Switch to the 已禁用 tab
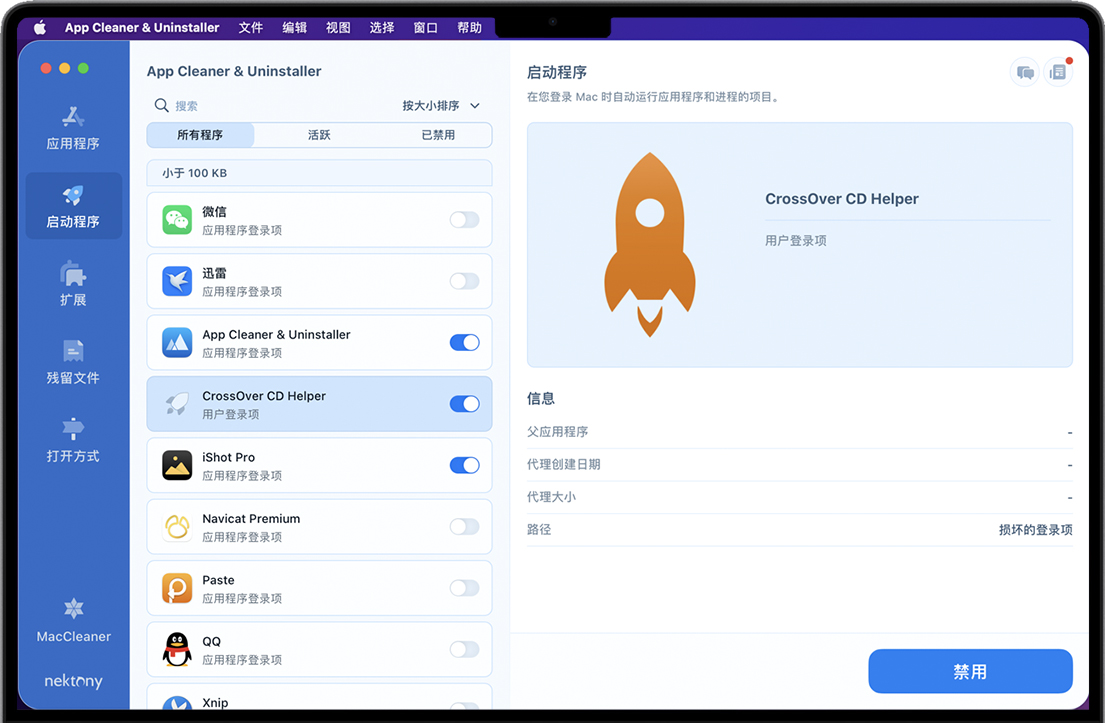 pos(438,135)
